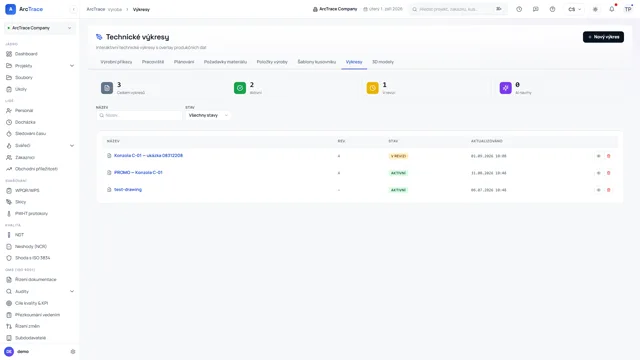Switch to the Výrobní příkazy tab

point(116,62)
